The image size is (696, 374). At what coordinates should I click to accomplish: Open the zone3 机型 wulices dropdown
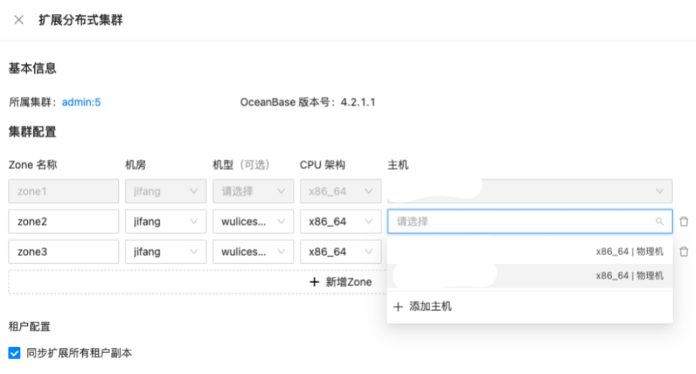[x=253, y=252]
